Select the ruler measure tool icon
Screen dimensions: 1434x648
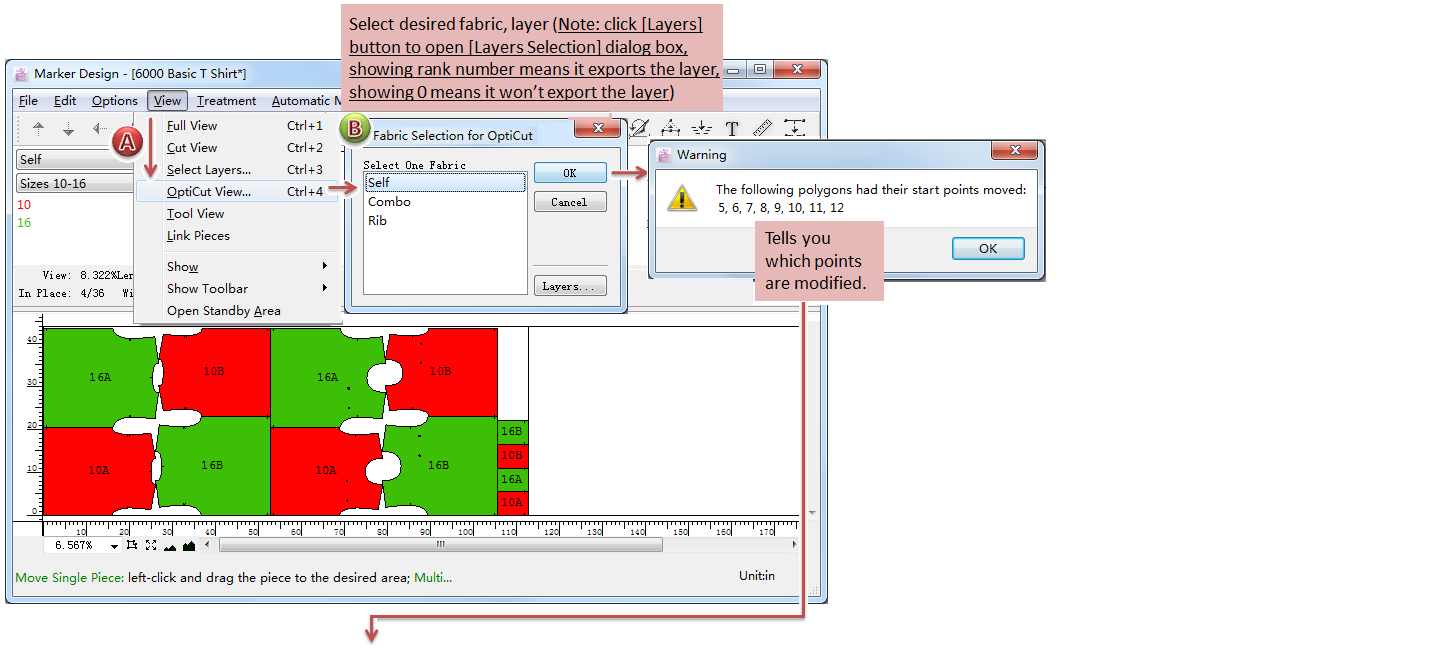tap(763, 128)
